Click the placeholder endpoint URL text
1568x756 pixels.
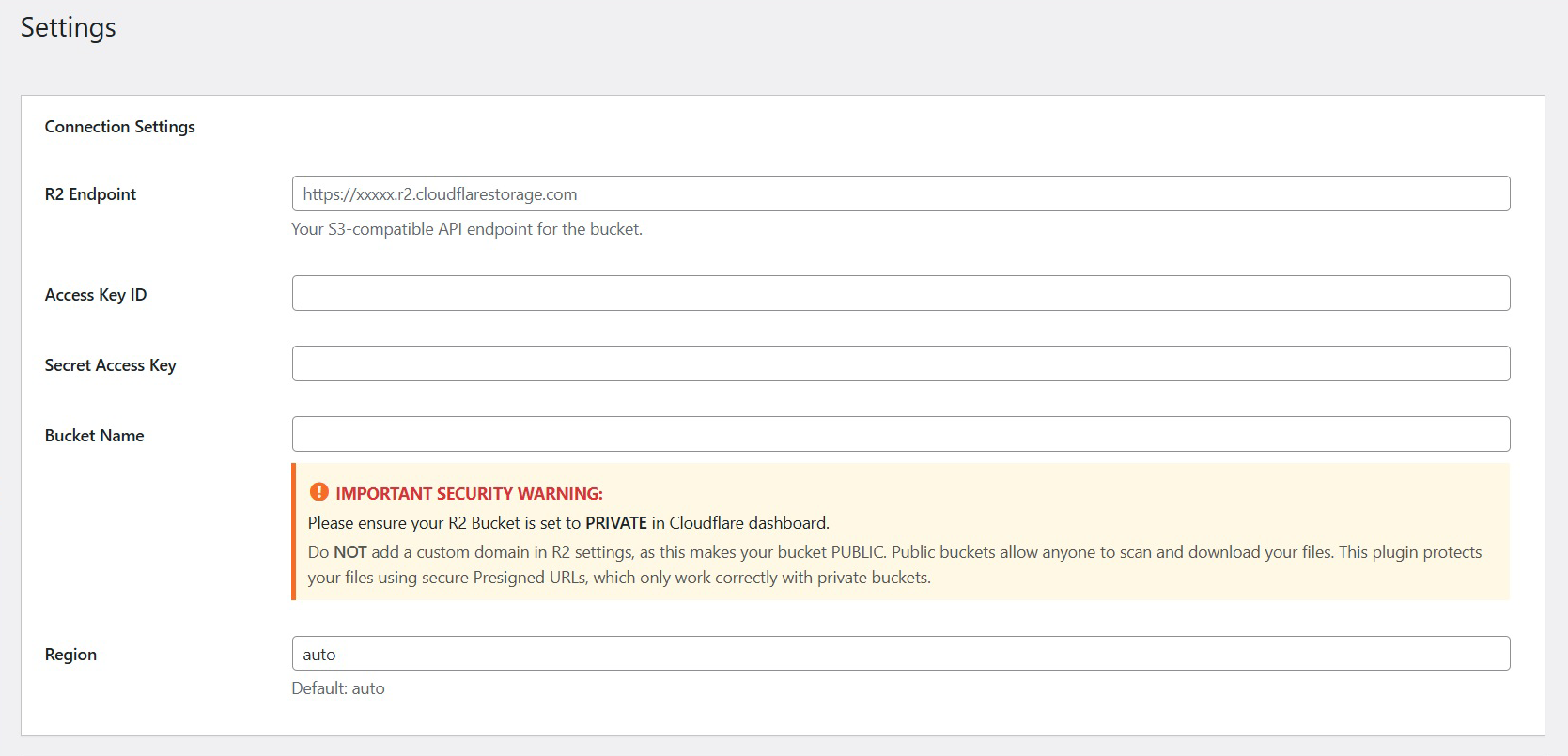pyautogui.click(x=439, y=193)
